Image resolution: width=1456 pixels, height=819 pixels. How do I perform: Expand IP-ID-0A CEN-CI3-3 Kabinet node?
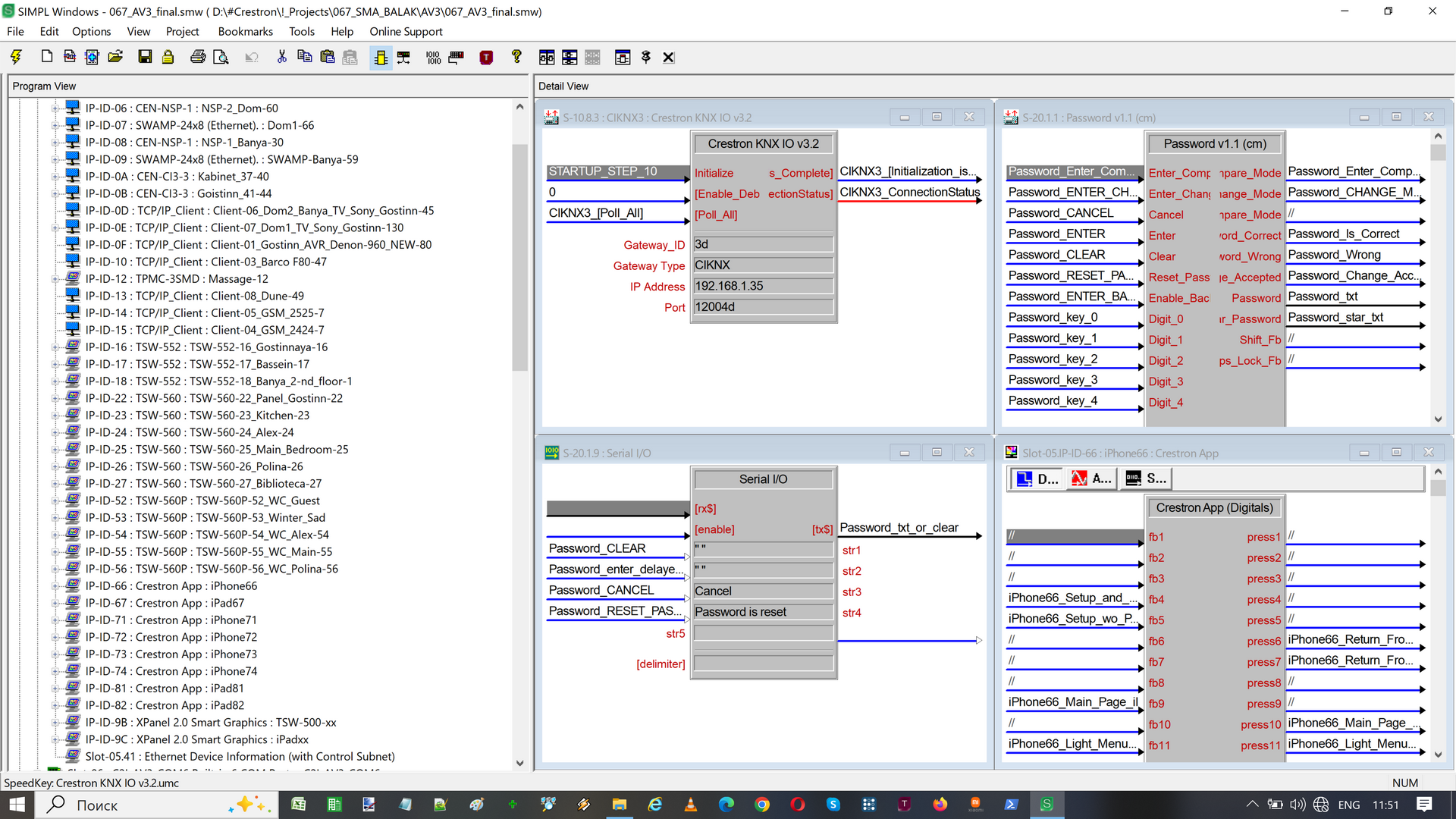click(x=55, y=177)
